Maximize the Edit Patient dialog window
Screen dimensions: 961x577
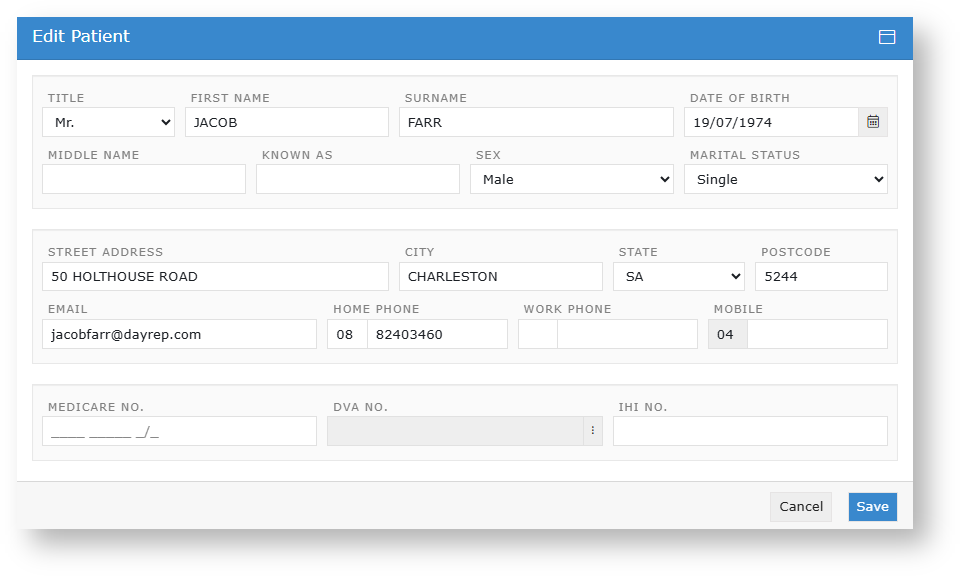pos(886,37)
